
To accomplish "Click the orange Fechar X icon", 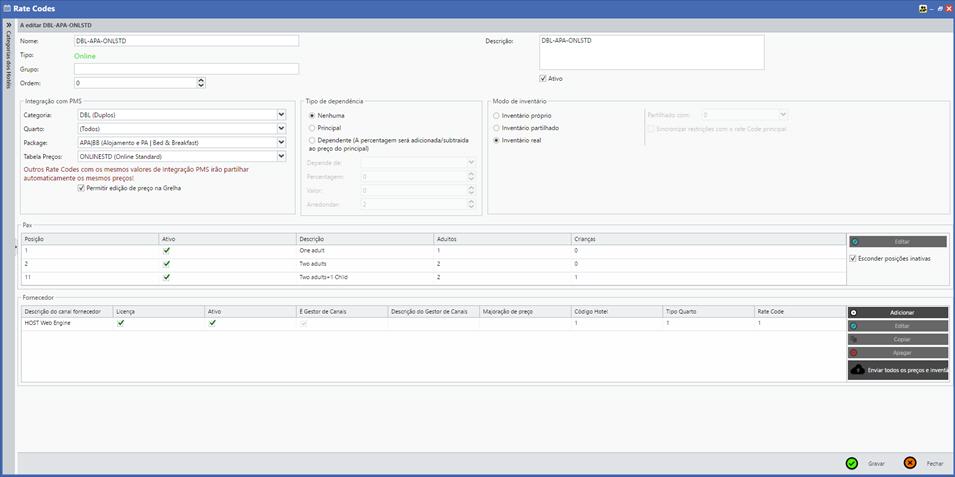I will 910,463.
